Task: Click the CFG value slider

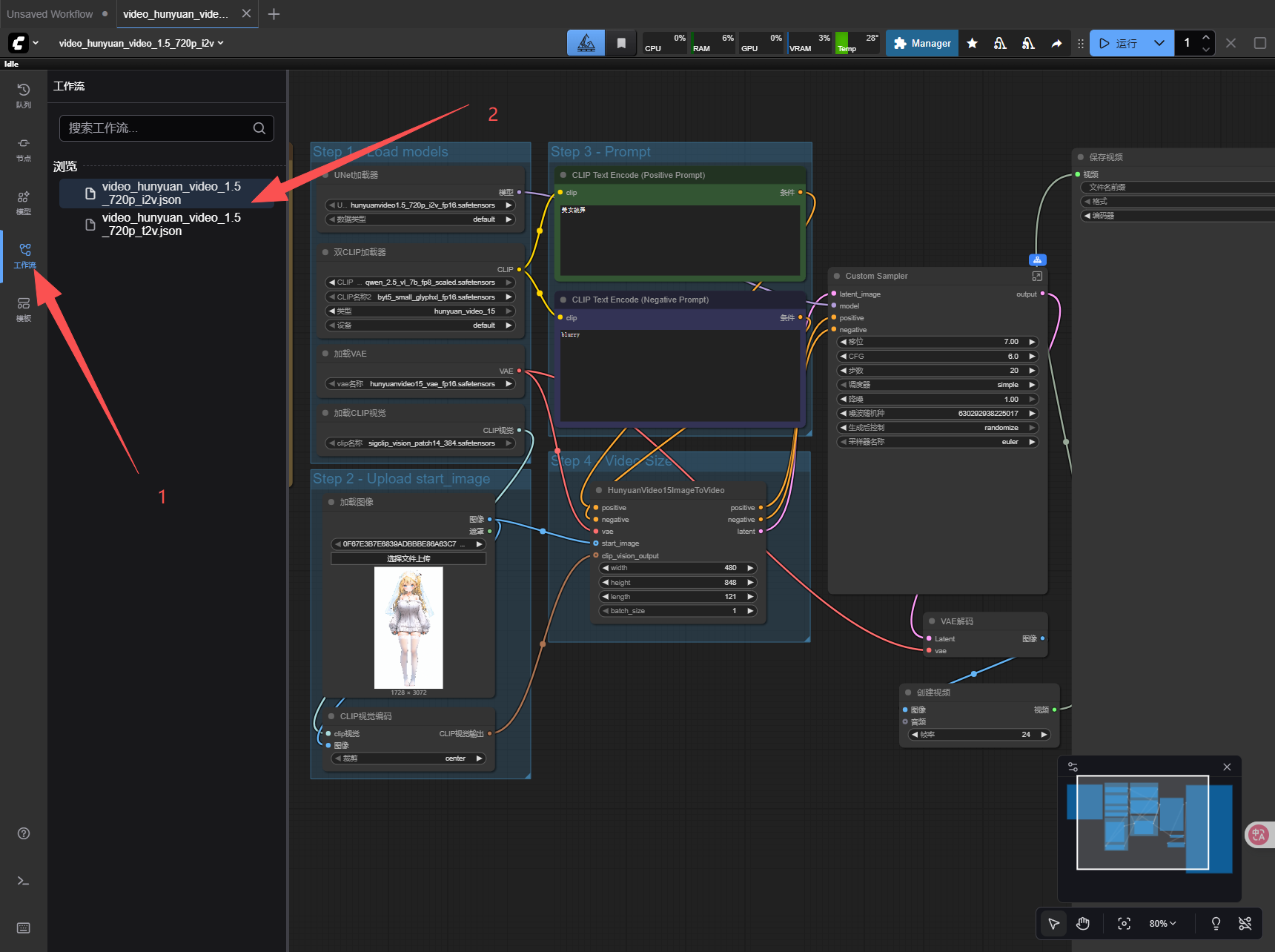Action: tap(937, 356)
